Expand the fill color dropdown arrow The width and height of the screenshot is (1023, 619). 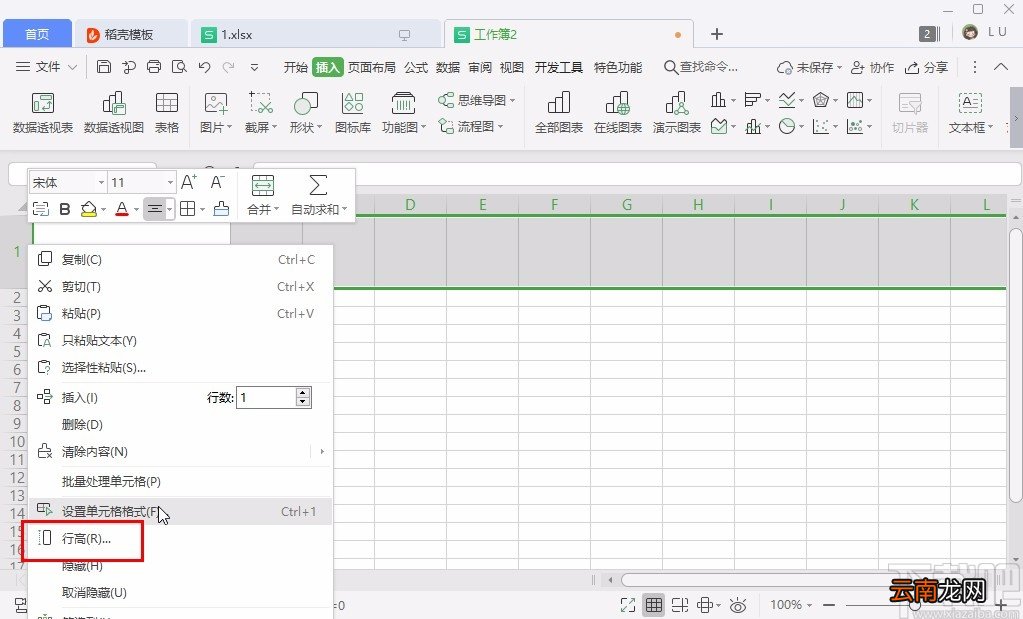[104, 209]
